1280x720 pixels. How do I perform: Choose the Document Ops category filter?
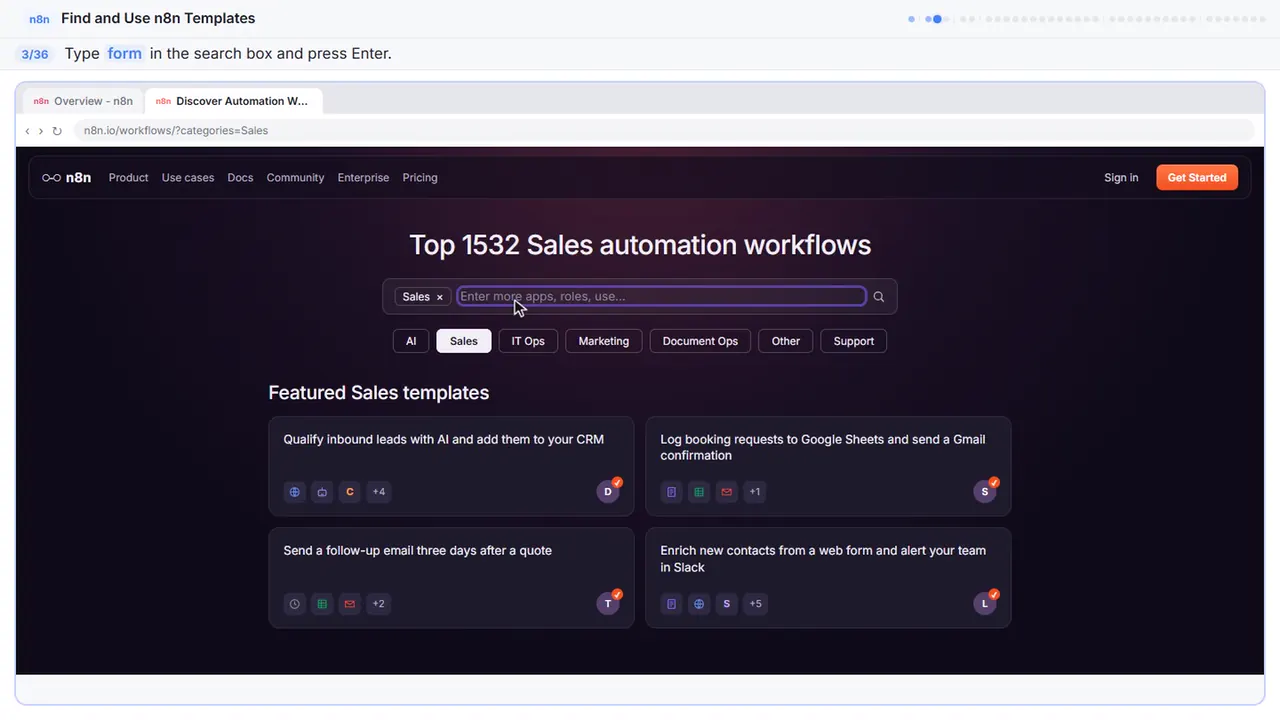point(700,341)
